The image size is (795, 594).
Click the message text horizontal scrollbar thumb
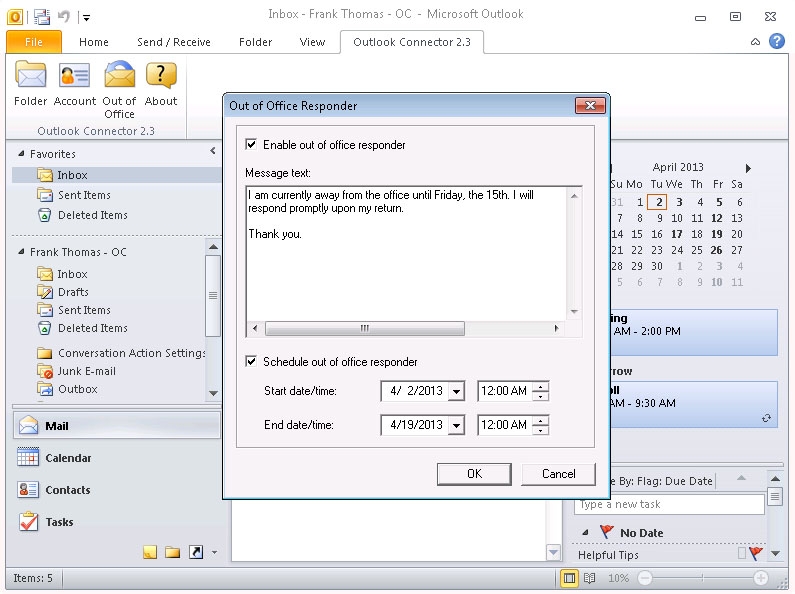[x=365, y=328]
